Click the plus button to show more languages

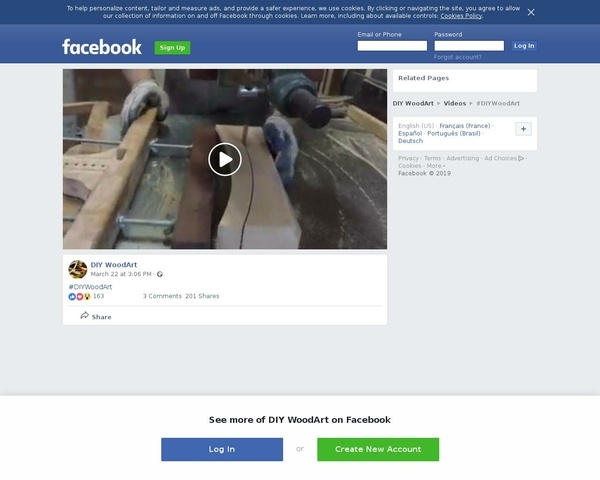tap(523, 129)
